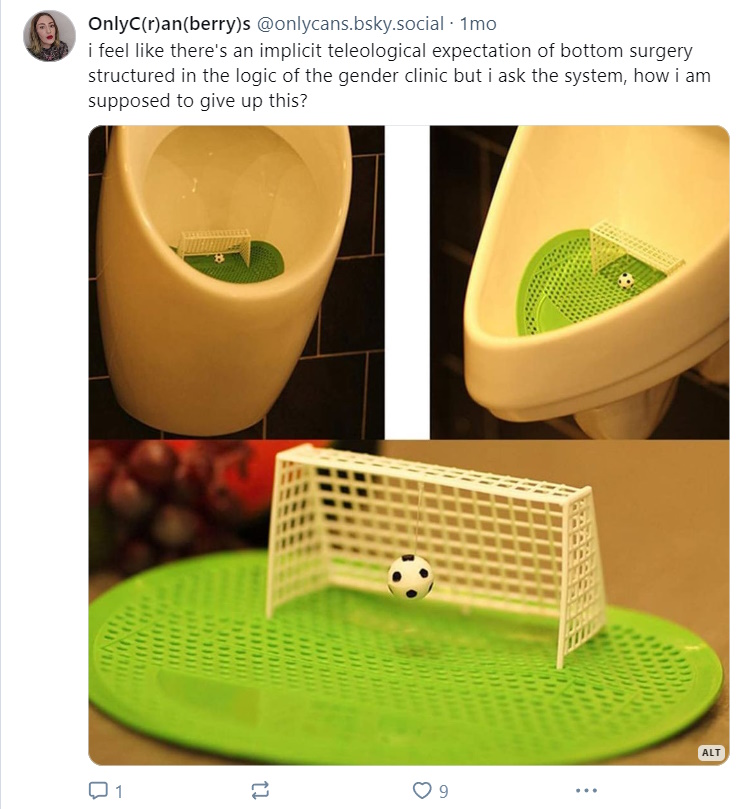Open the OnlyC(r)an(berry)s profile avatar
747x809 pixels.
[x=50, y=36]
